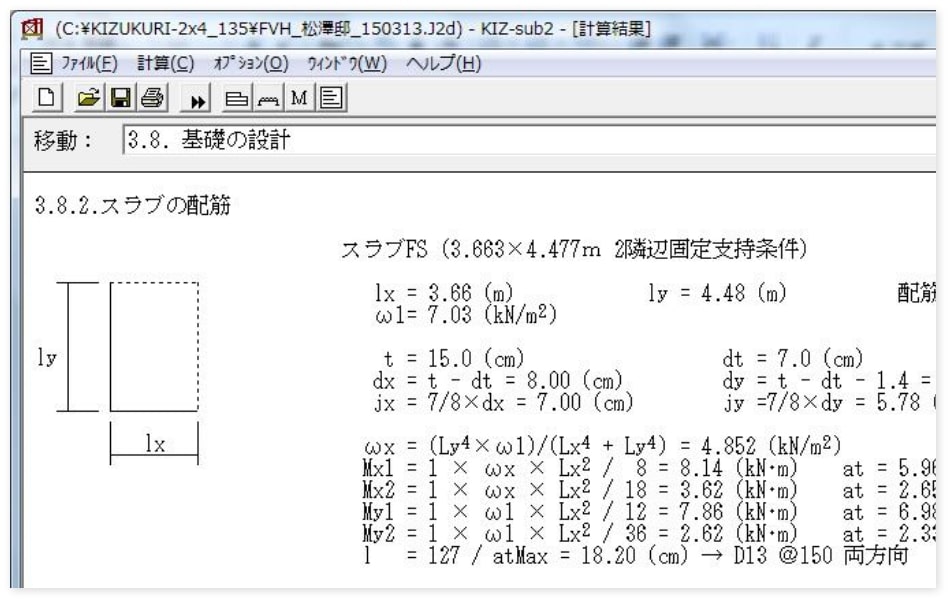950x602 pixels.
Task: Open the ウィンドウ(W) menu
Action: click(346, 65)
